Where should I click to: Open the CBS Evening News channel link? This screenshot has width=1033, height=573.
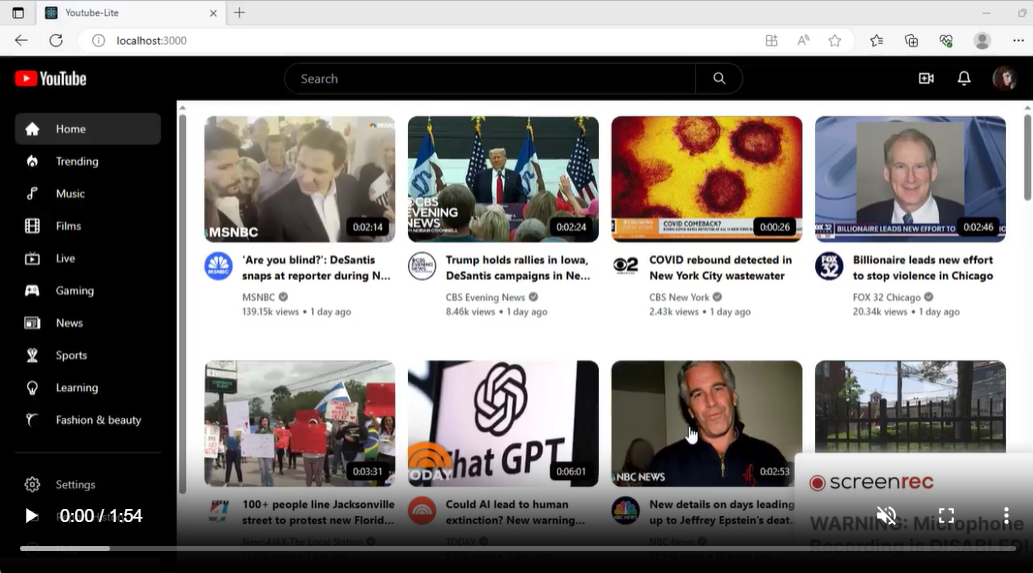click(x=485, y=297)
